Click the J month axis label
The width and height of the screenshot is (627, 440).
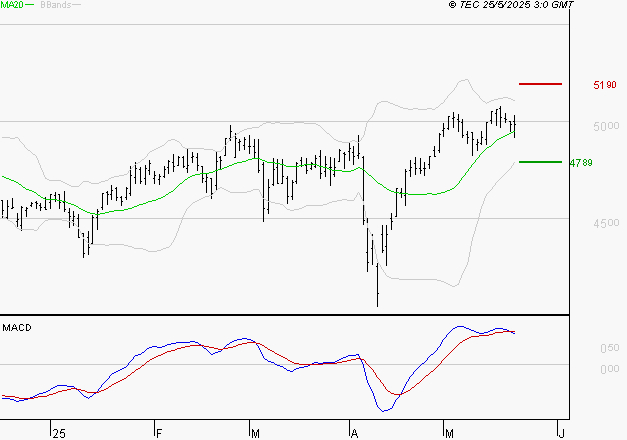pos(561,434)
